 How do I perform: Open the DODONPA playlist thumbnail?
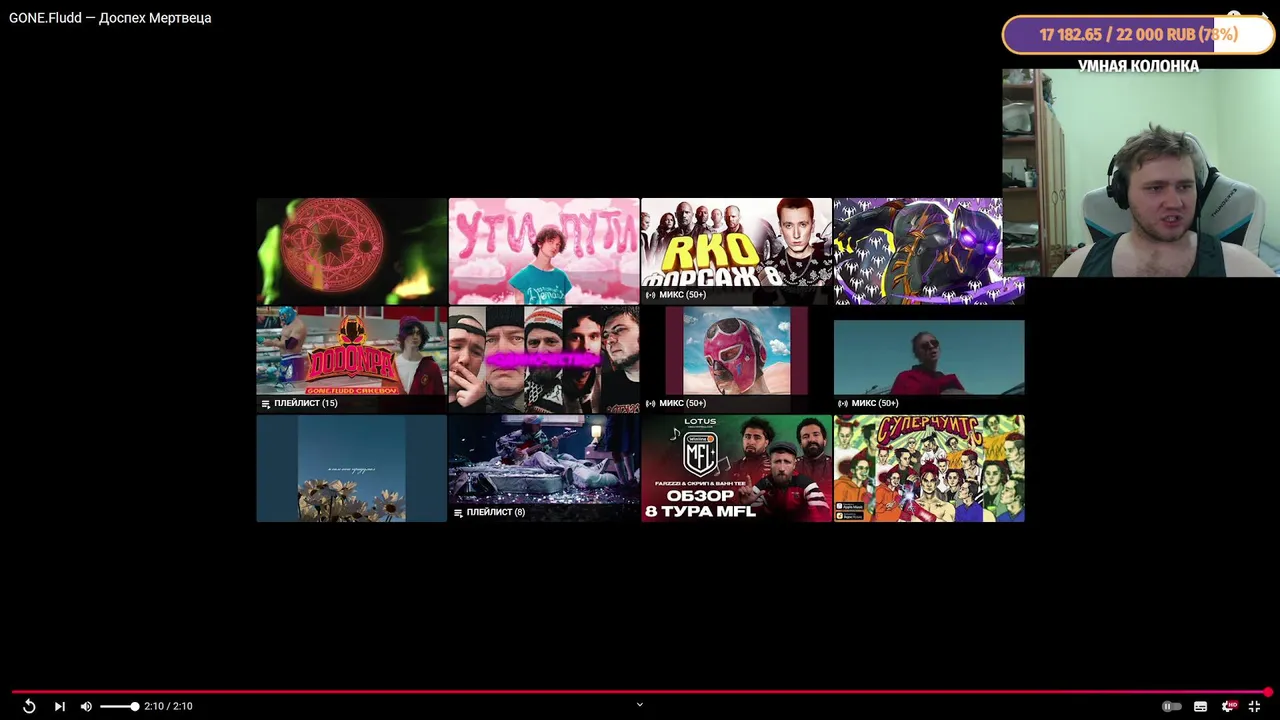click(x=351, y=359)
